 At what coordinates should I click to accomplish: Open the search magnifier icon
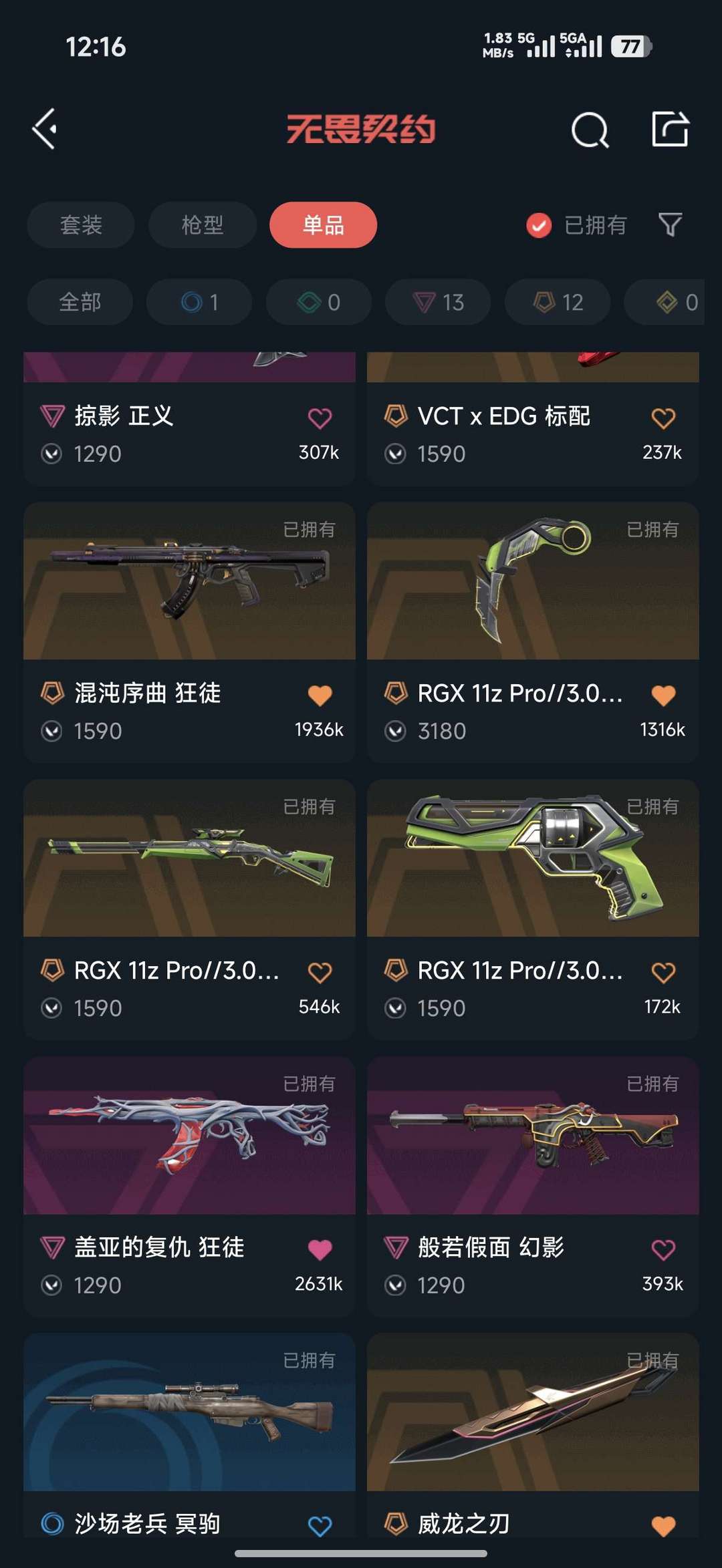coord(590,129)
